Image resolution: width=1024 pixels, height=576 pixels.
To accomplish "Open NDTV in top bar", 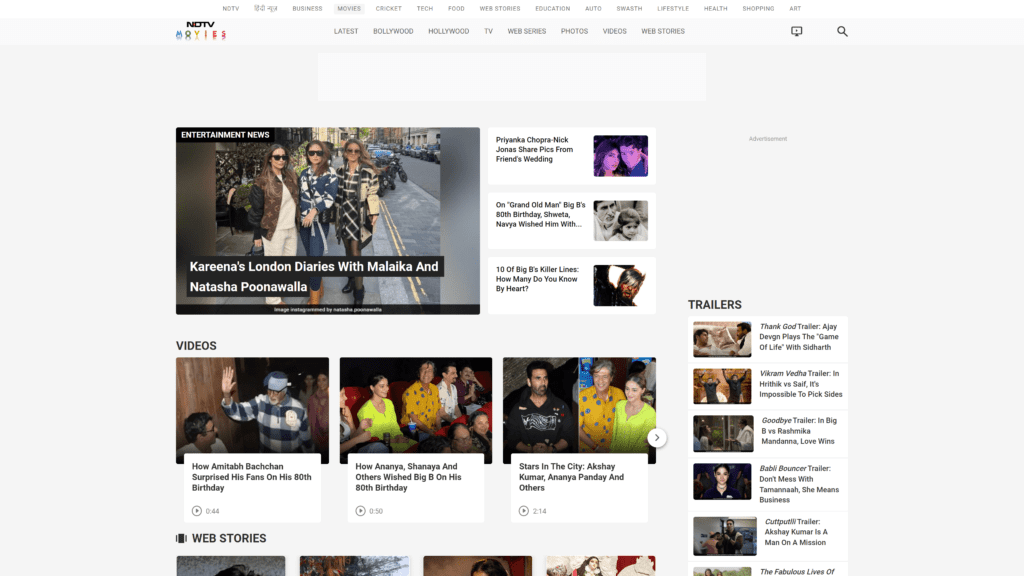I will tap(231, 8).
